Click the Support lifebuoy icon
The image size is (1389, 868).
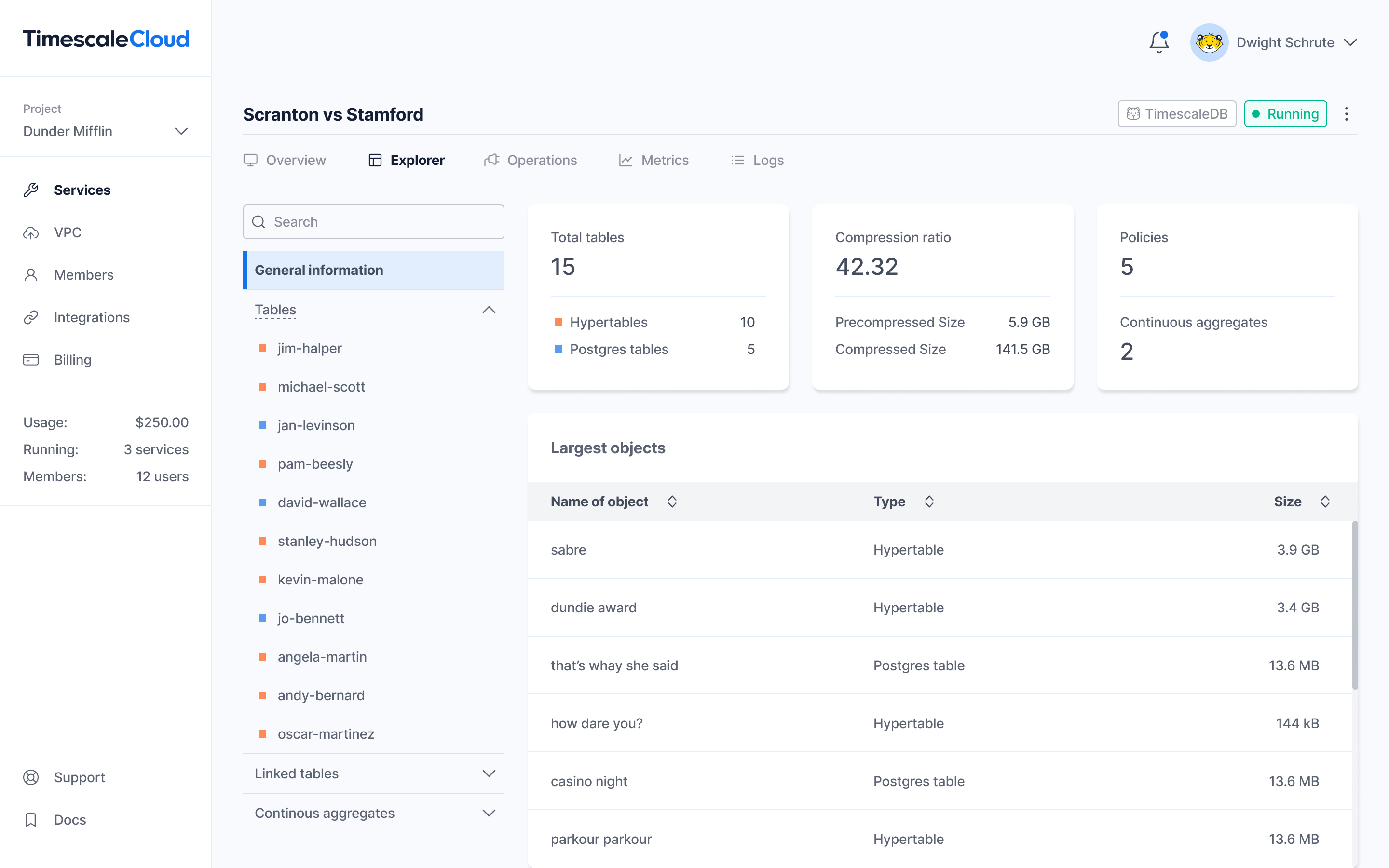(x=31, y=777)
